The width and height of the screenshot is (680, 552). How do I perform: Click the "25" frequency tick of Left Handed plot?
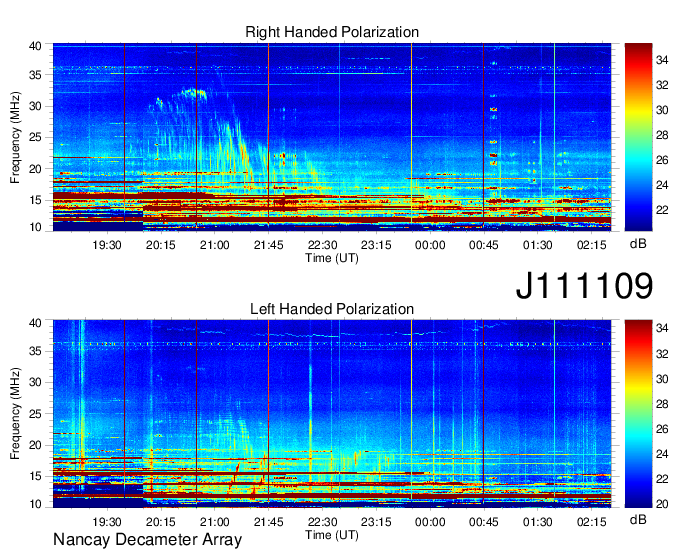pos(35,414)
